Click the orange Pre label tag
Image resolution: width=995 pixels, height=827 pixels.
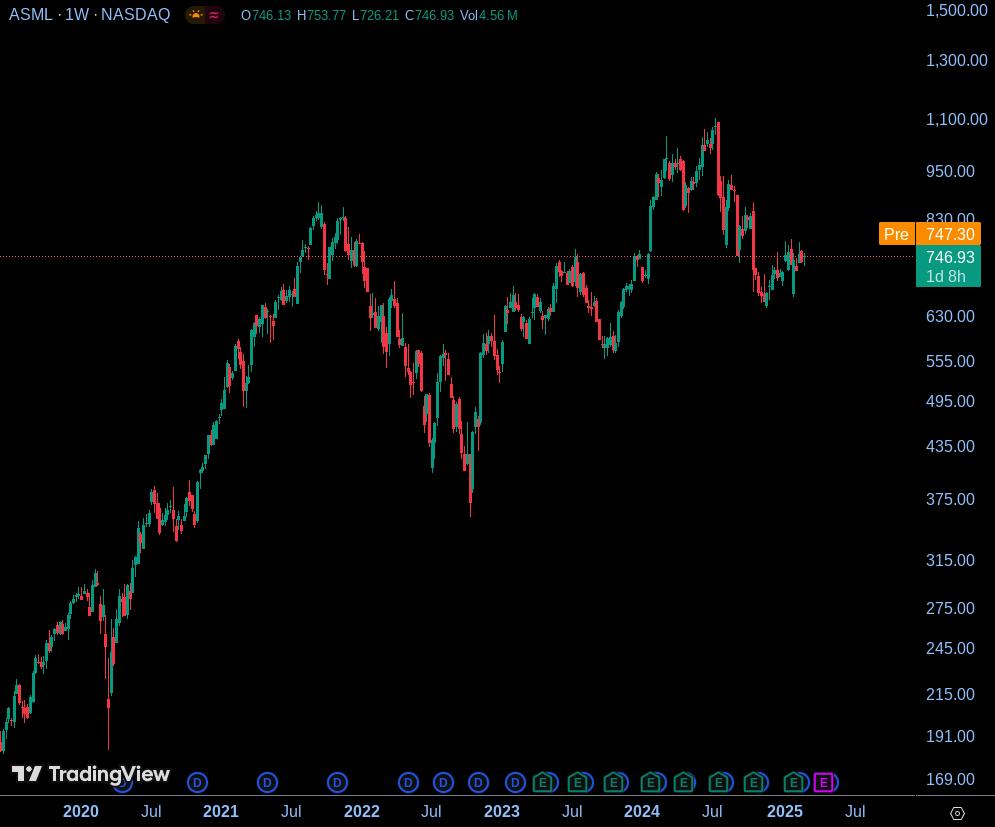tap(896, 234)
